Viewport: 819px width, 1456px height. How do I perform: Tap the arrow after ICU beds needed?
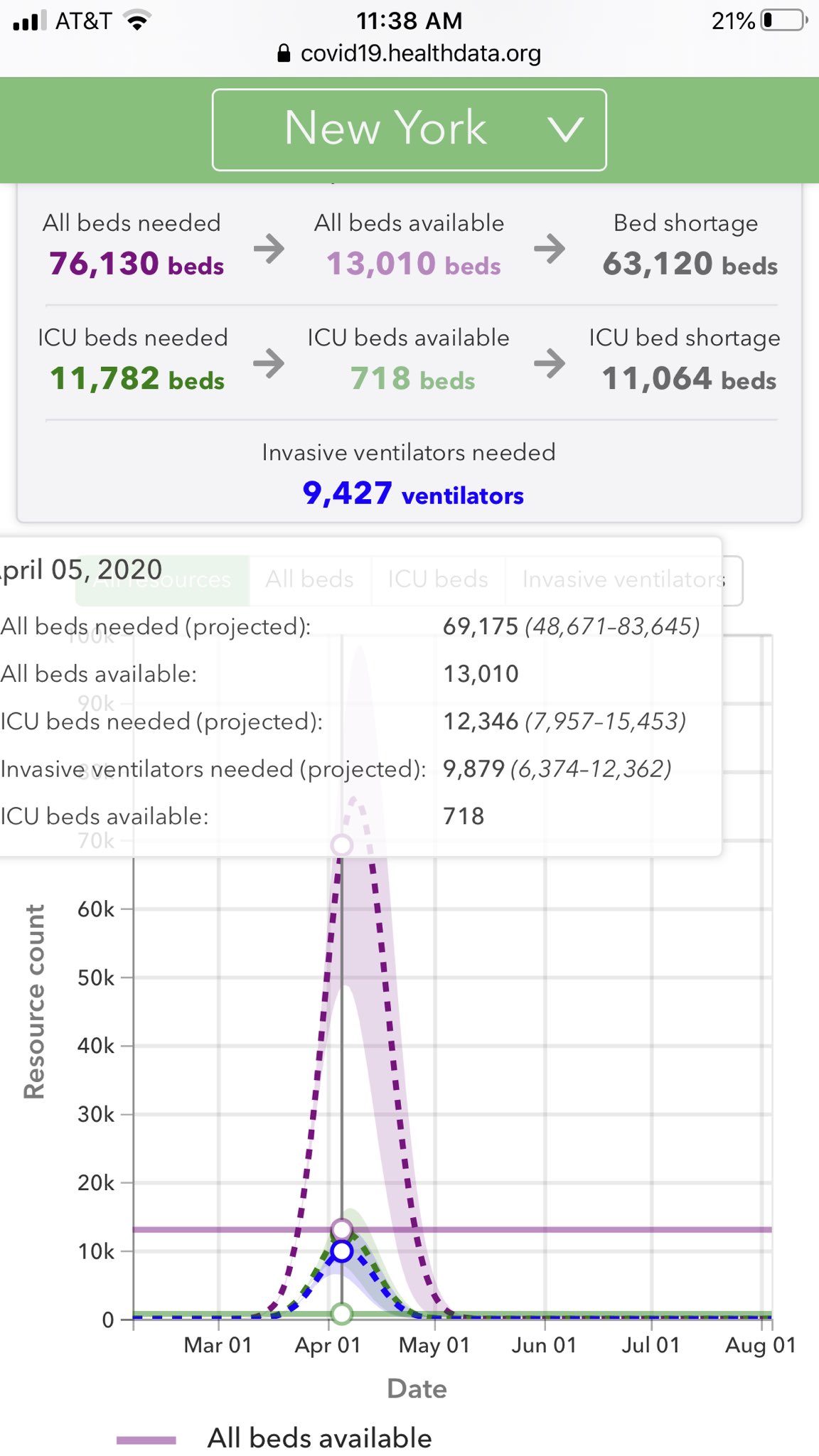pyautogui.click(x=269, y=364)
